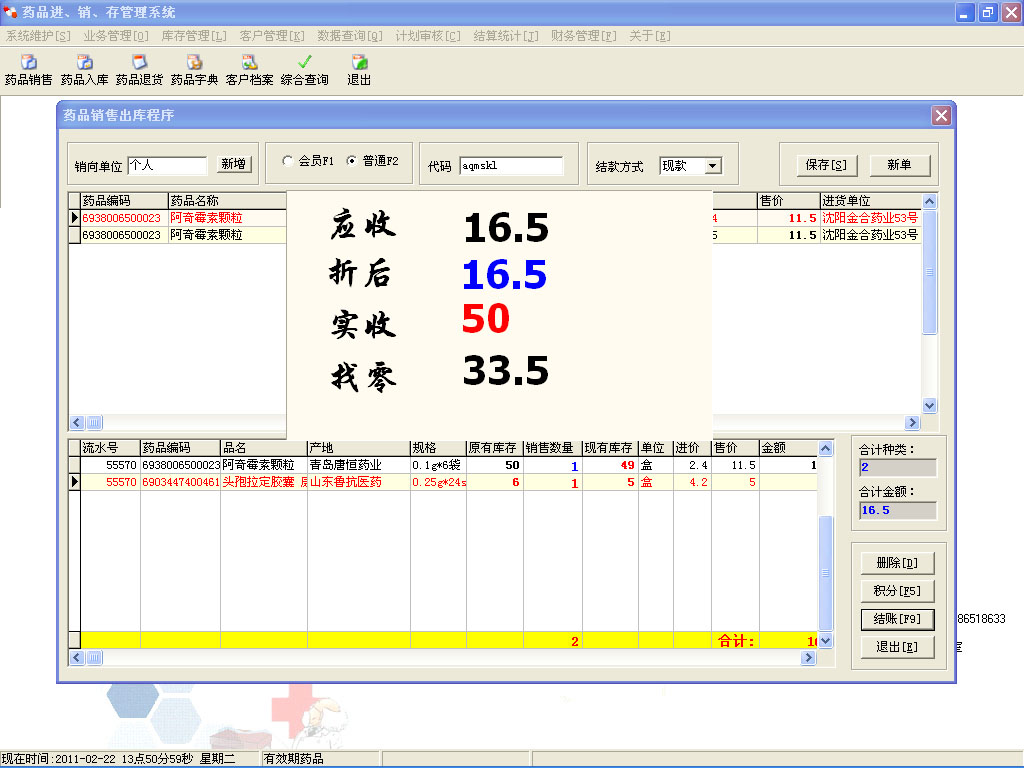This screenshot has width=1024, height=768.
Task: Select the 普通F2 radio button
Action: 351,161
